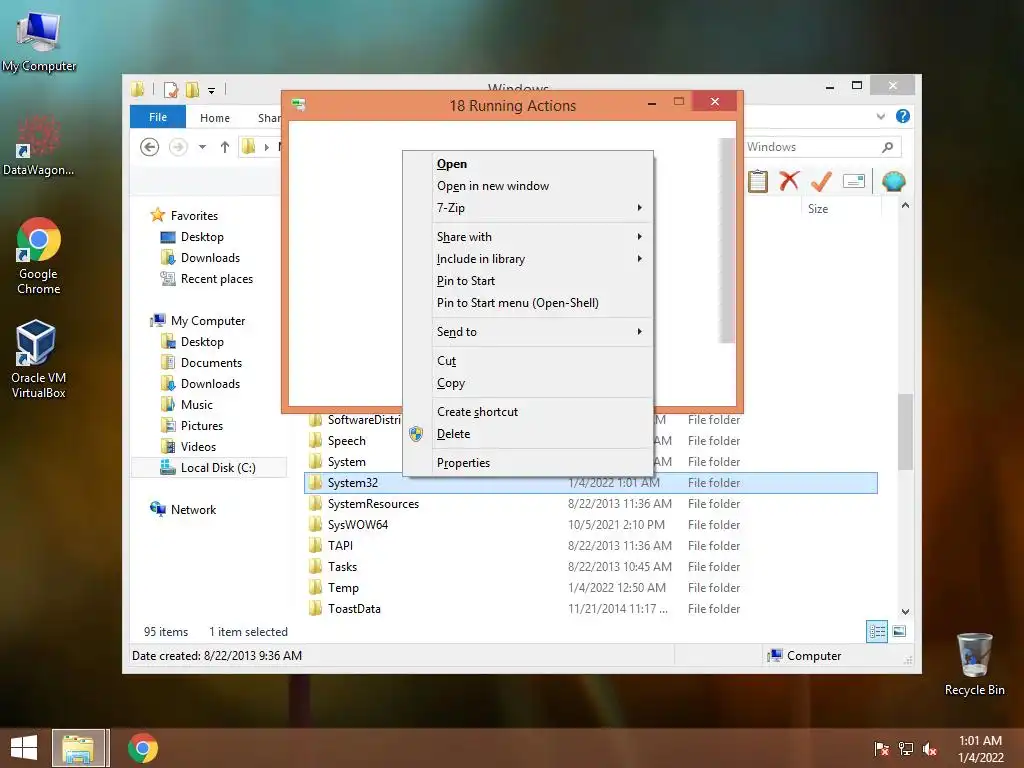Select Network in navigation pane

(x=193, y=509)
